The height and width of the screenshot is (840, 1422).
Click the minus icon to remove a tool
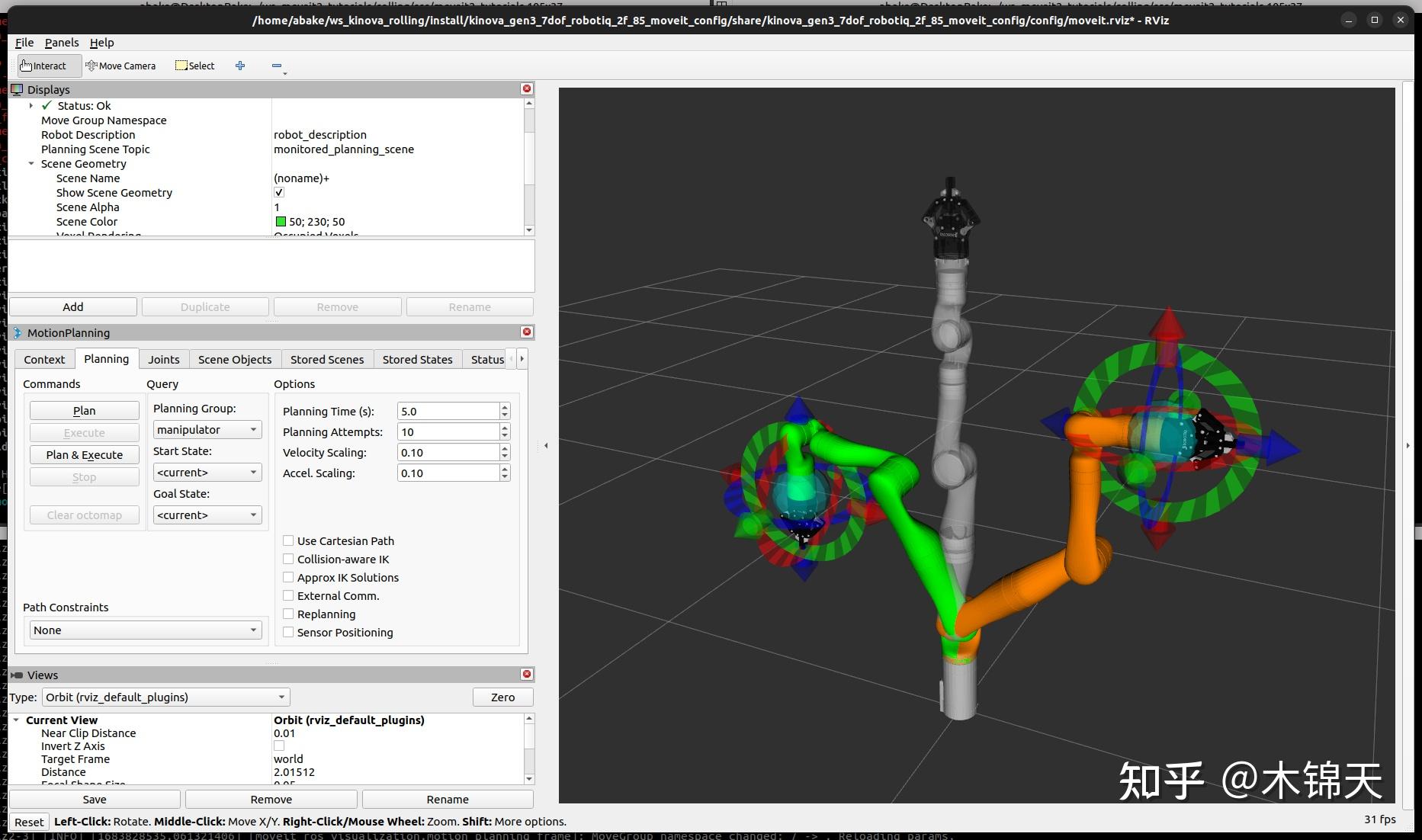[276, 66]
